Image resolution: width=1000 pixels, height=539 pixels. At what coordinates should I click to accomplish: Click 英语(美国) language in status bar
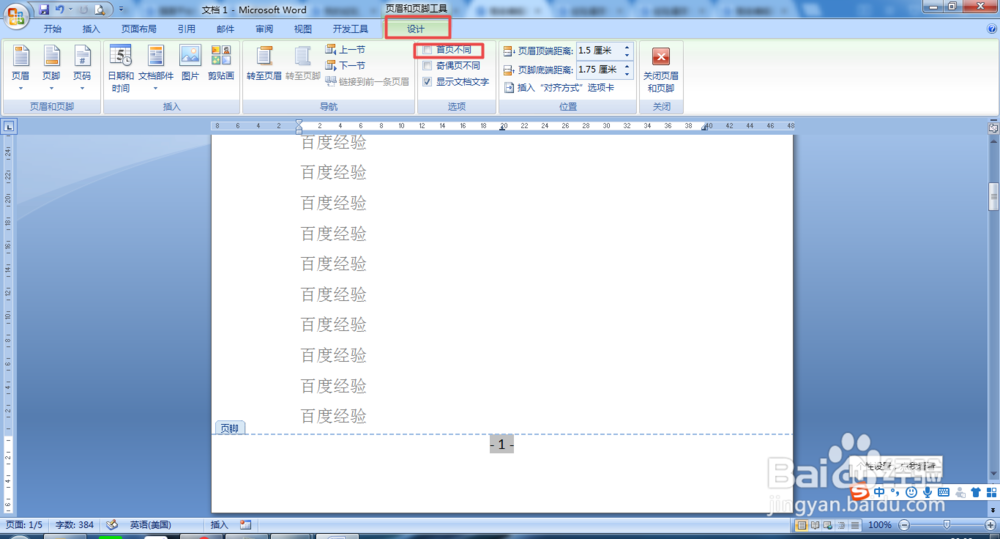coord(151,524)
